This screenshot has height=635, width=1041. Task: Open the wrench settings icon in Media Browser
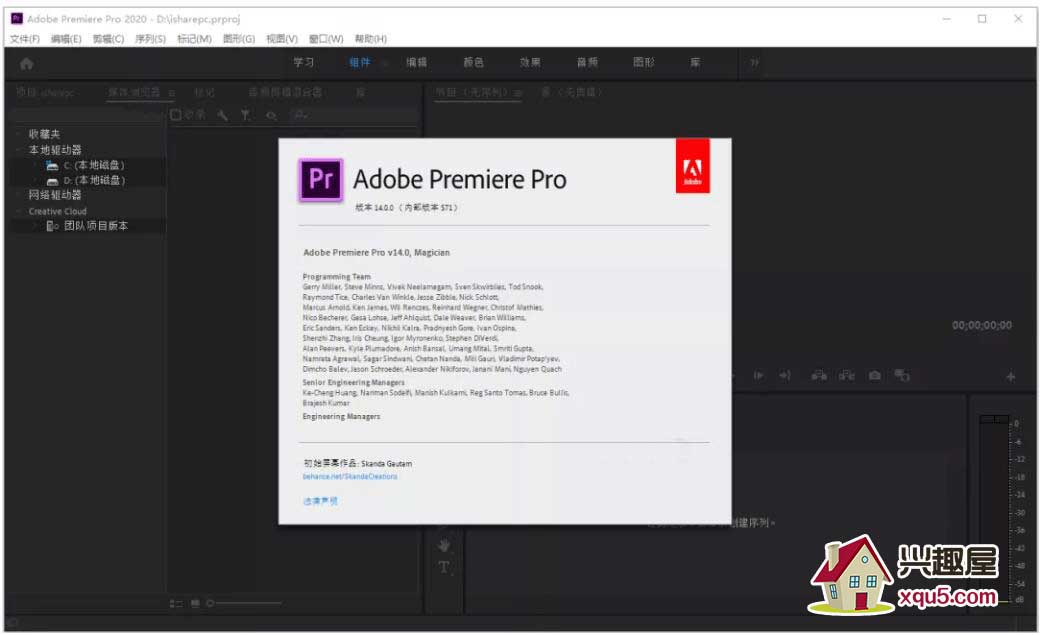coord(223,116)
